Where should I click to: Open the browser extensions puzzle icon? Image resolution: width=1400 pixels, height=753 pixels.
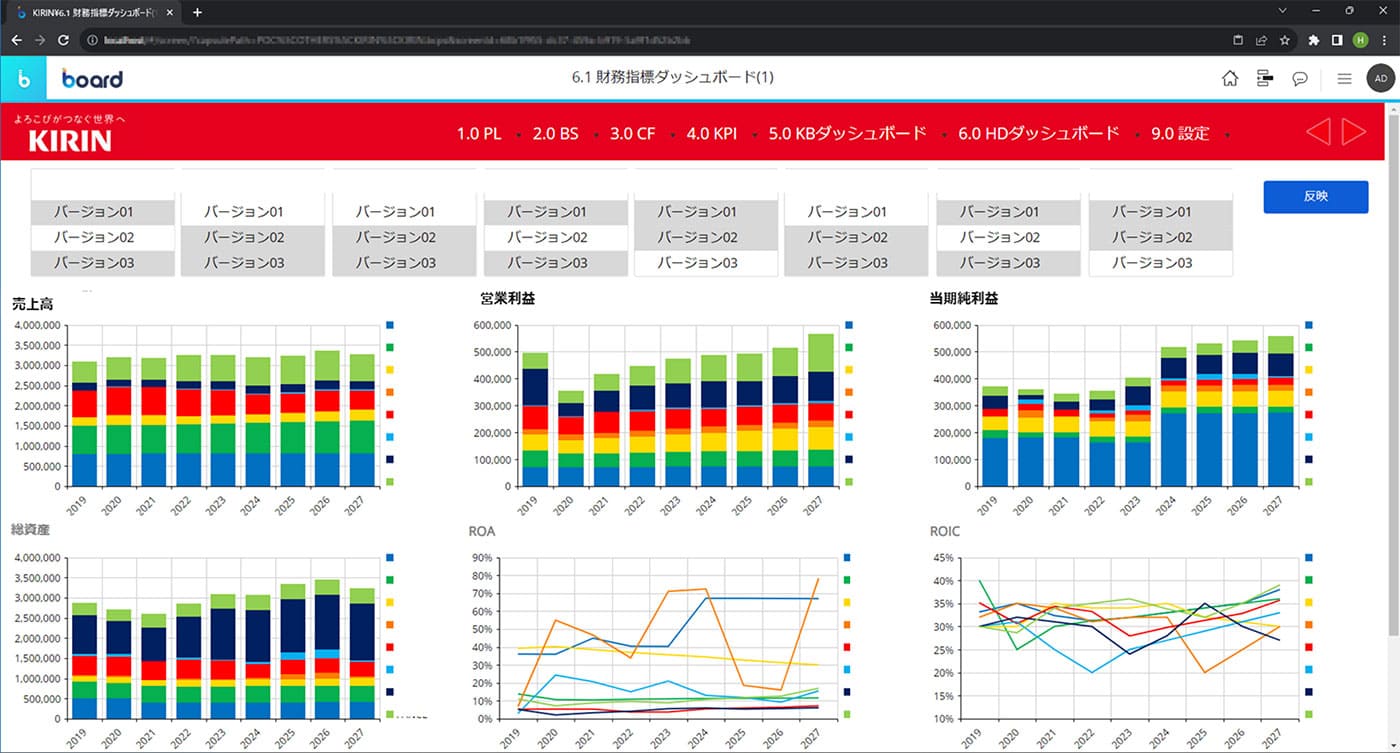pyautogui.click(x=1313, y=40)
